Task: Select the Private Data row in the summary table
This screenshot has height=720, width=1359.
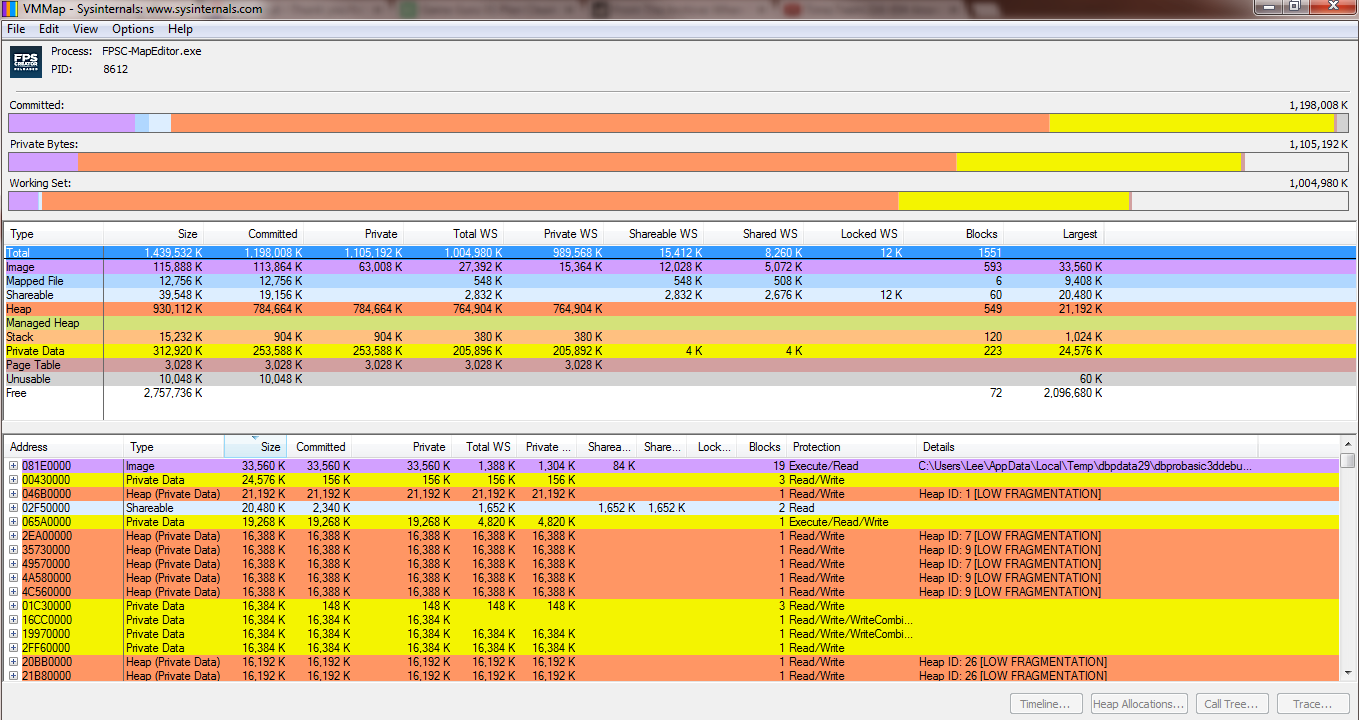Action: tap(679, 351)
